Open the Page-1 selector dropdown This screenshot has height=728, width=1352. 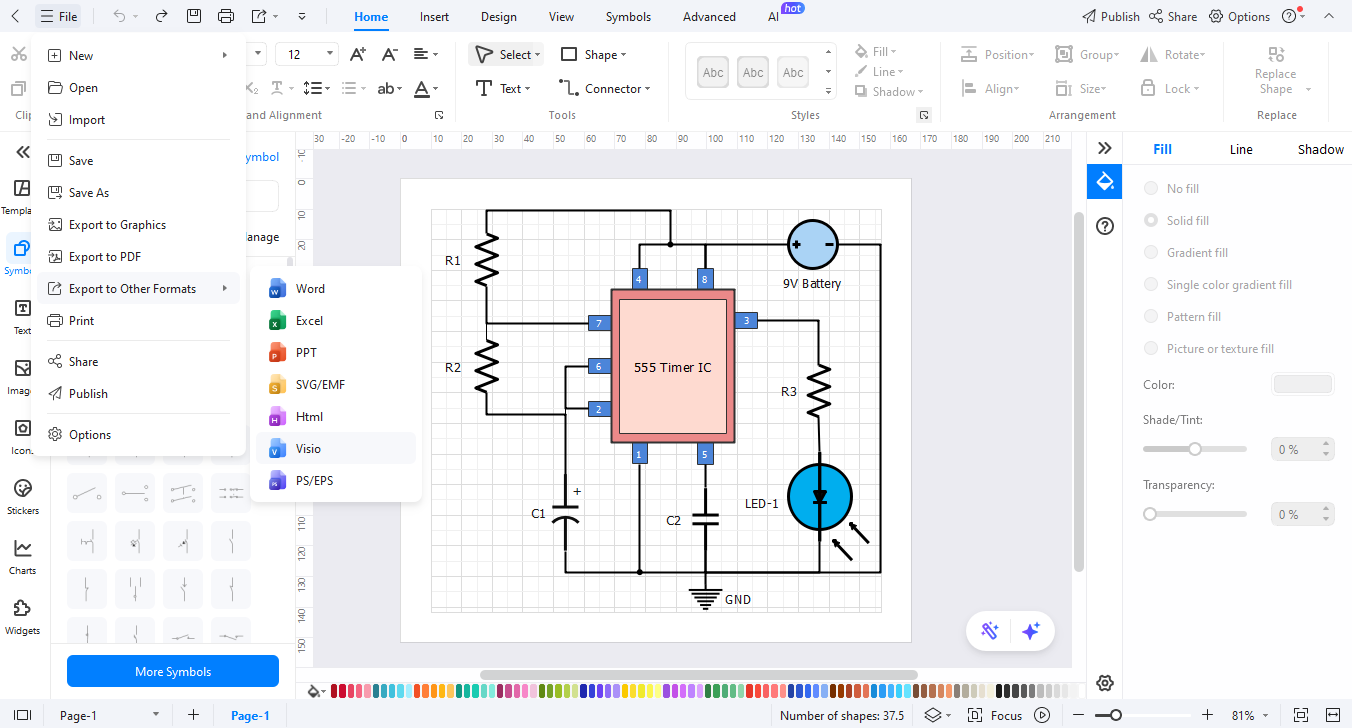coord(155,715)
